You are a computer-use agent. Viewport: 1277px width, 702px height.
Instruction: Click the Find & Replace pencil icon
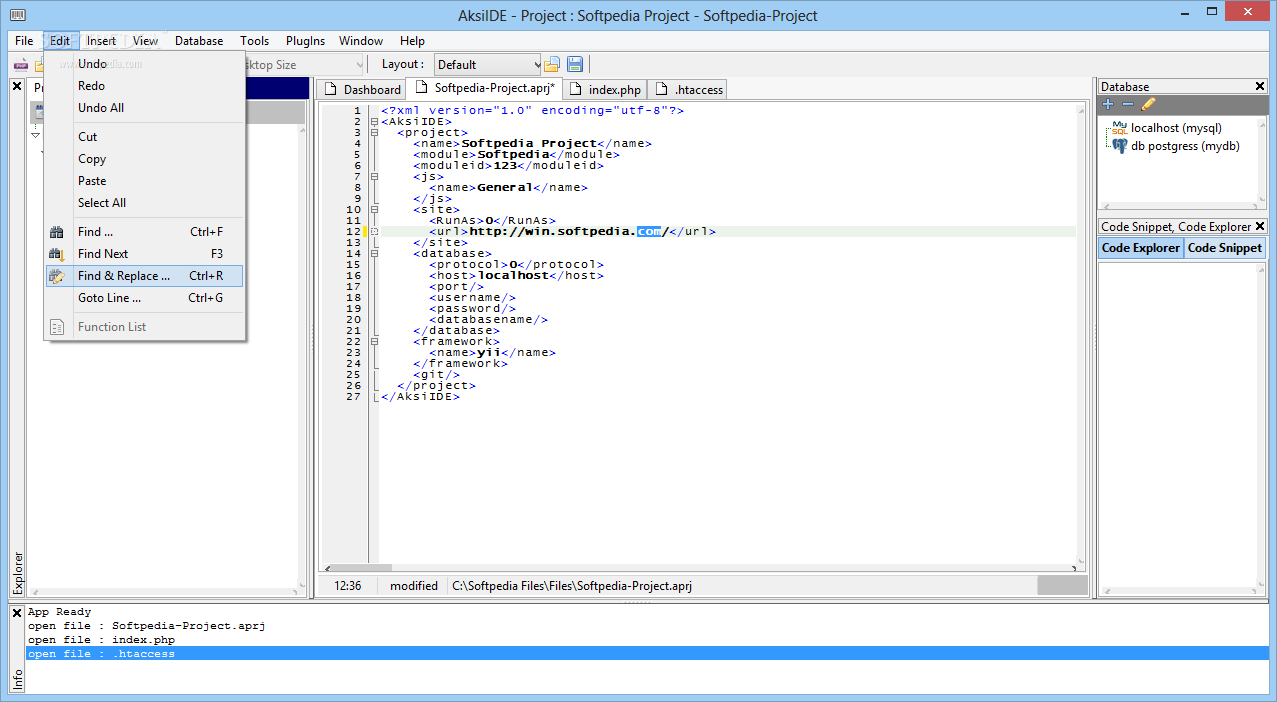tap(57, 276)
